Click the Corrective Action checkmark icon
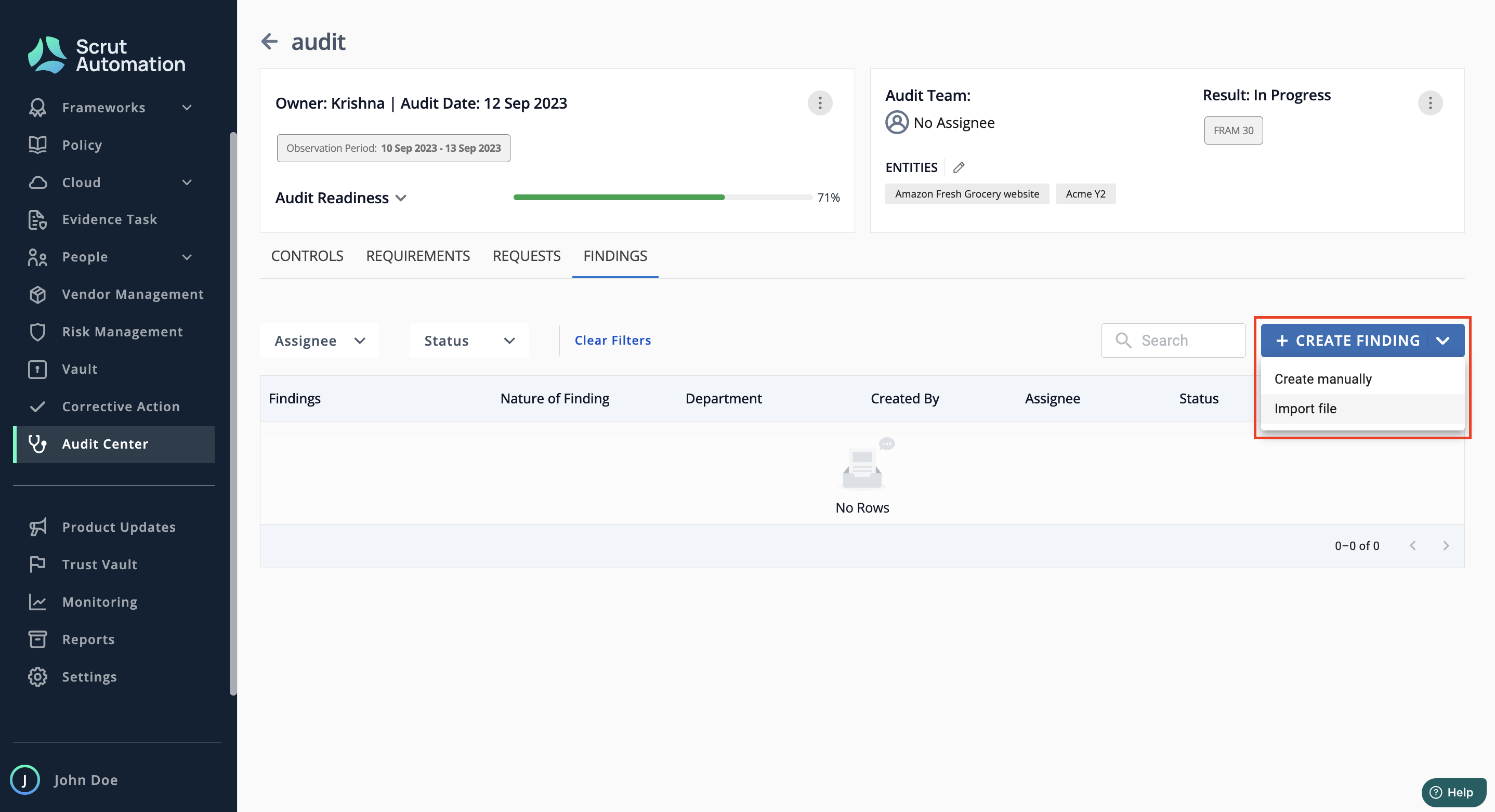Image resolution: width=1495 pixels, height=812 pixels. pyautogui.click(x=38, y=407)
